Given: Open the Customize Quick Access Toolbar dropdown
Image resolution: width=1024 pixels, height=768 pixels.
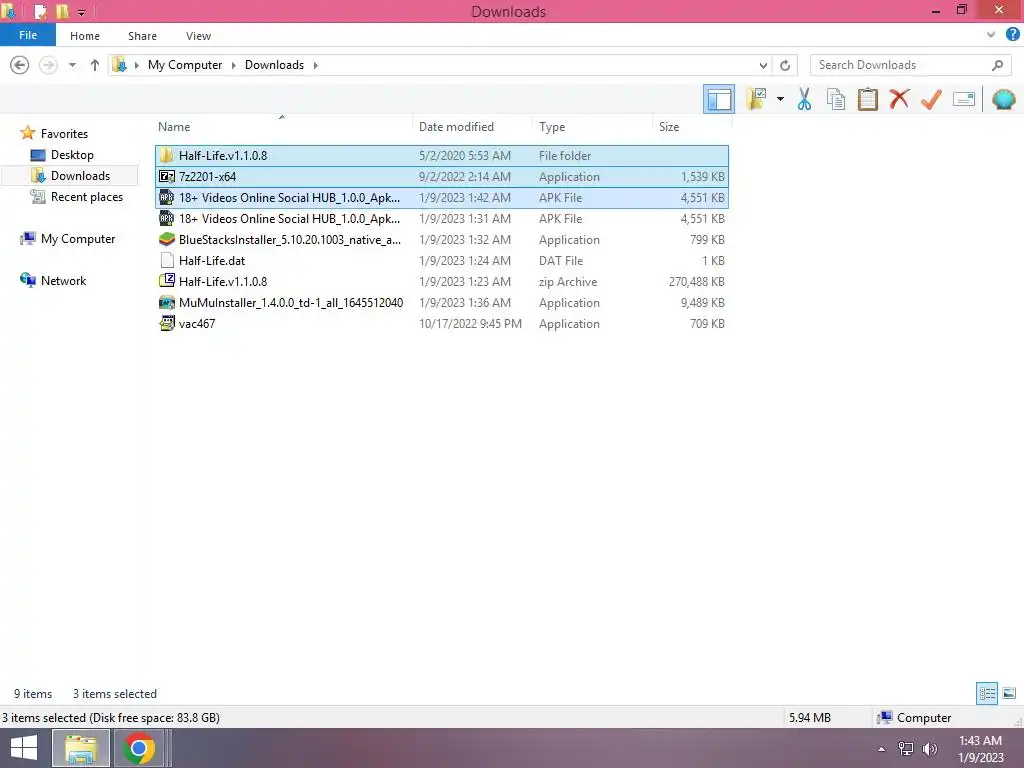Looking at the screenshot, I should 81,12.
